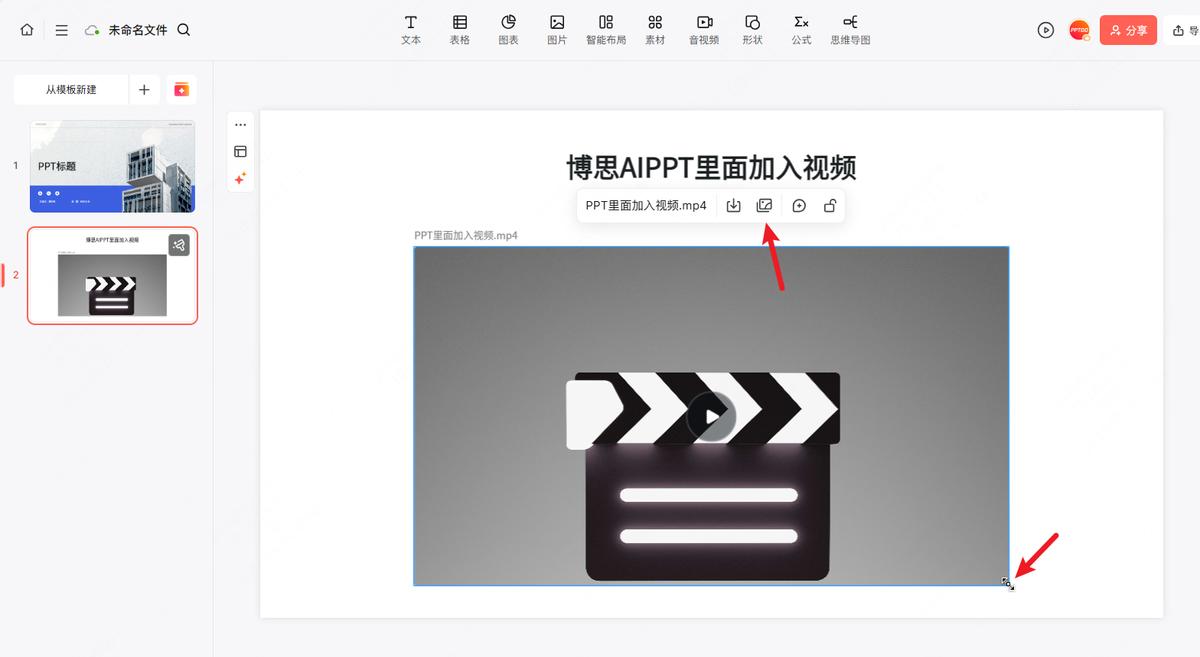The width and height of the screenshot is (1200, 657).
Task: Select slide 1 thumbnail in sidebar
Action: click(112, 165)
